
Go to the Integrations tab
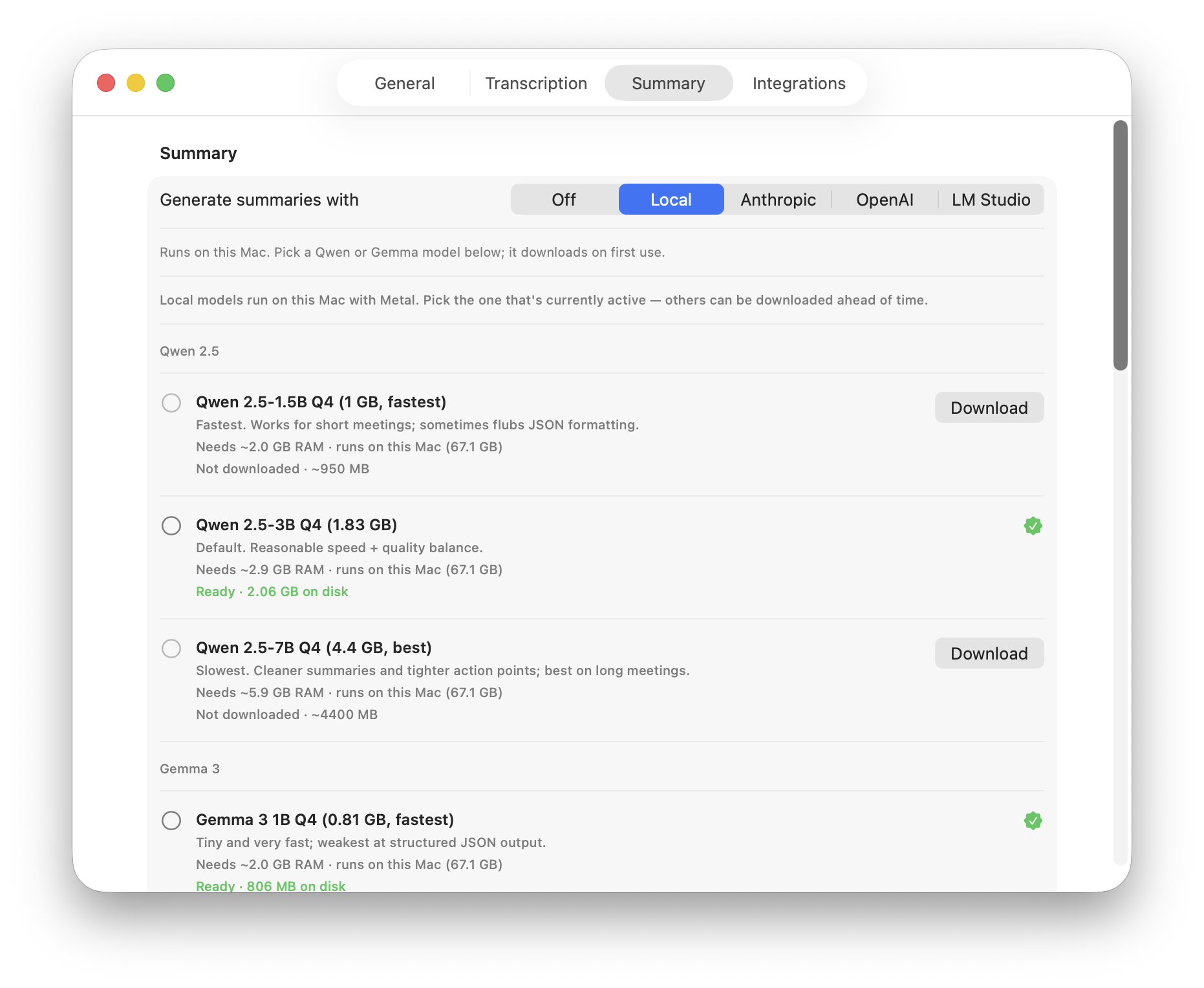click(799, 83)
